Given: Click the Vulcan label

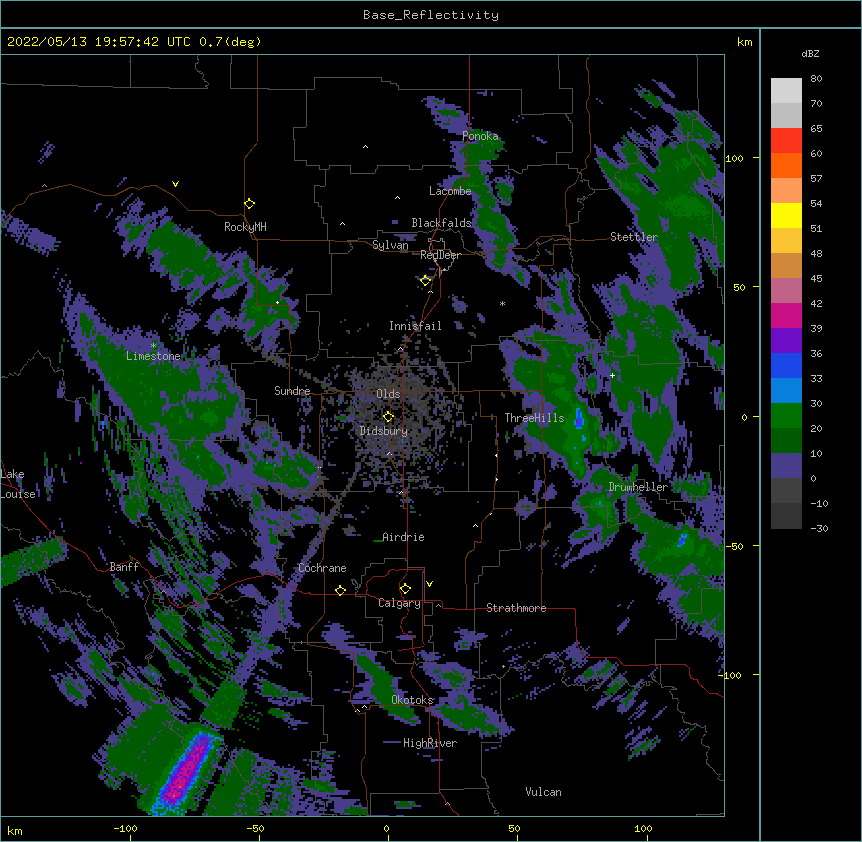Looking at the screenshot, I should point(543,792).
